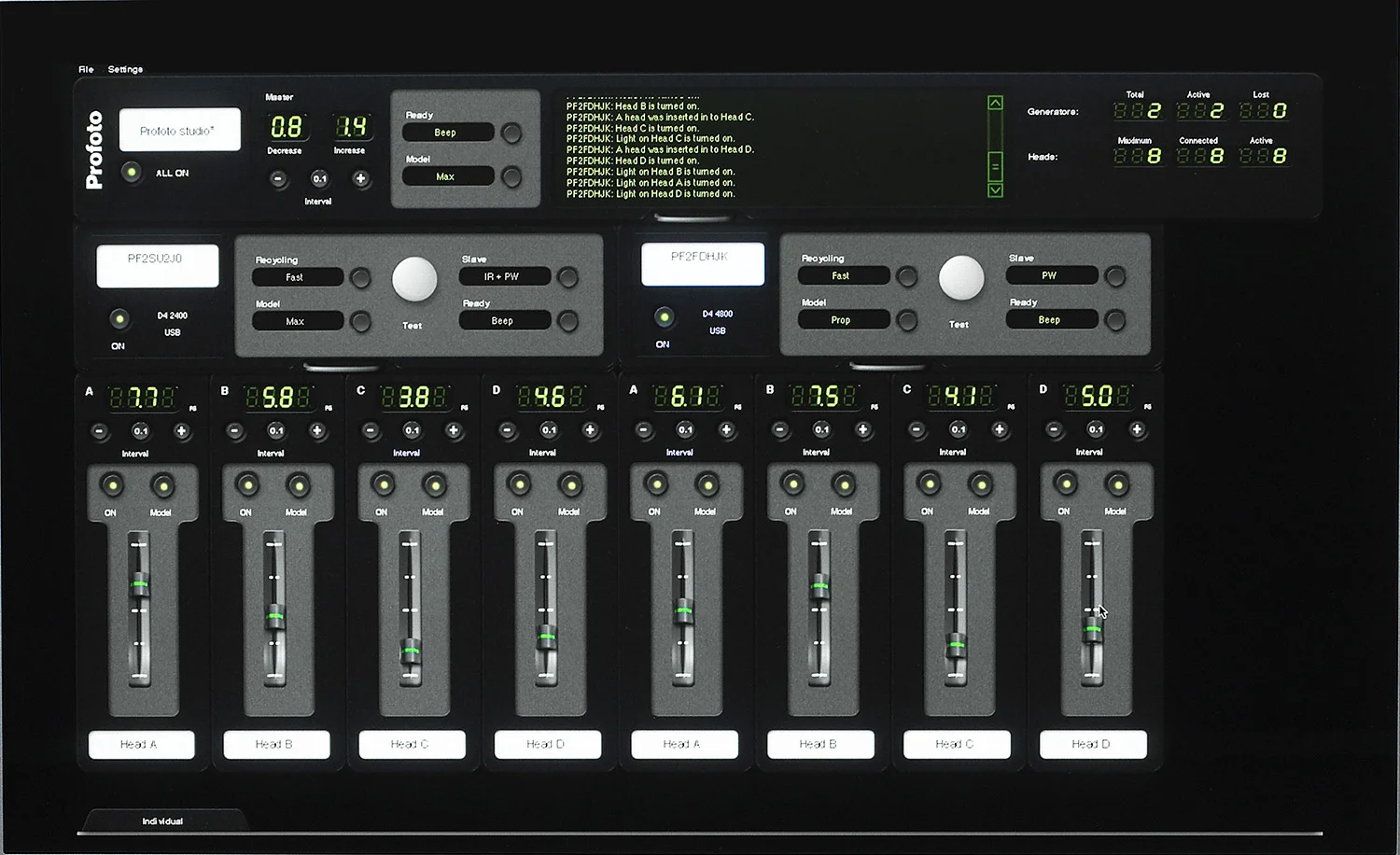Increase power on 5.0 Head D channel
Image resolution: width=1400 pixels, height=855 pixels.
(x=1137, y=429)
